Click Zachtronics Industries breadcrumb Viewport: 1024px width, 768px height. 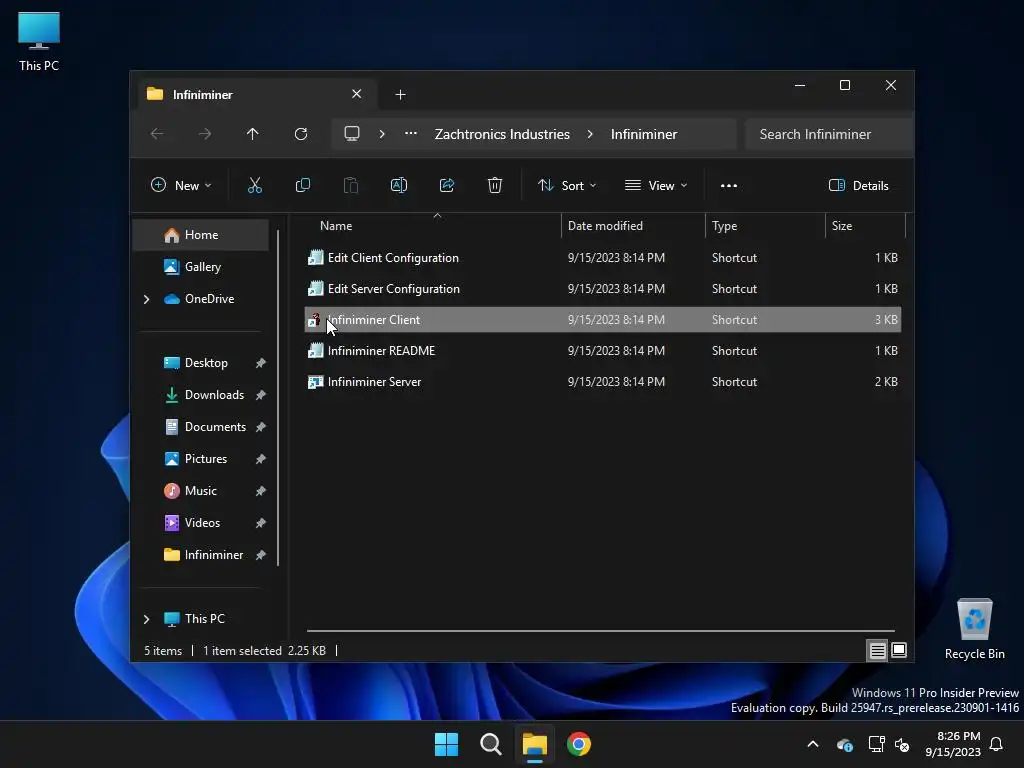(502, 134)
